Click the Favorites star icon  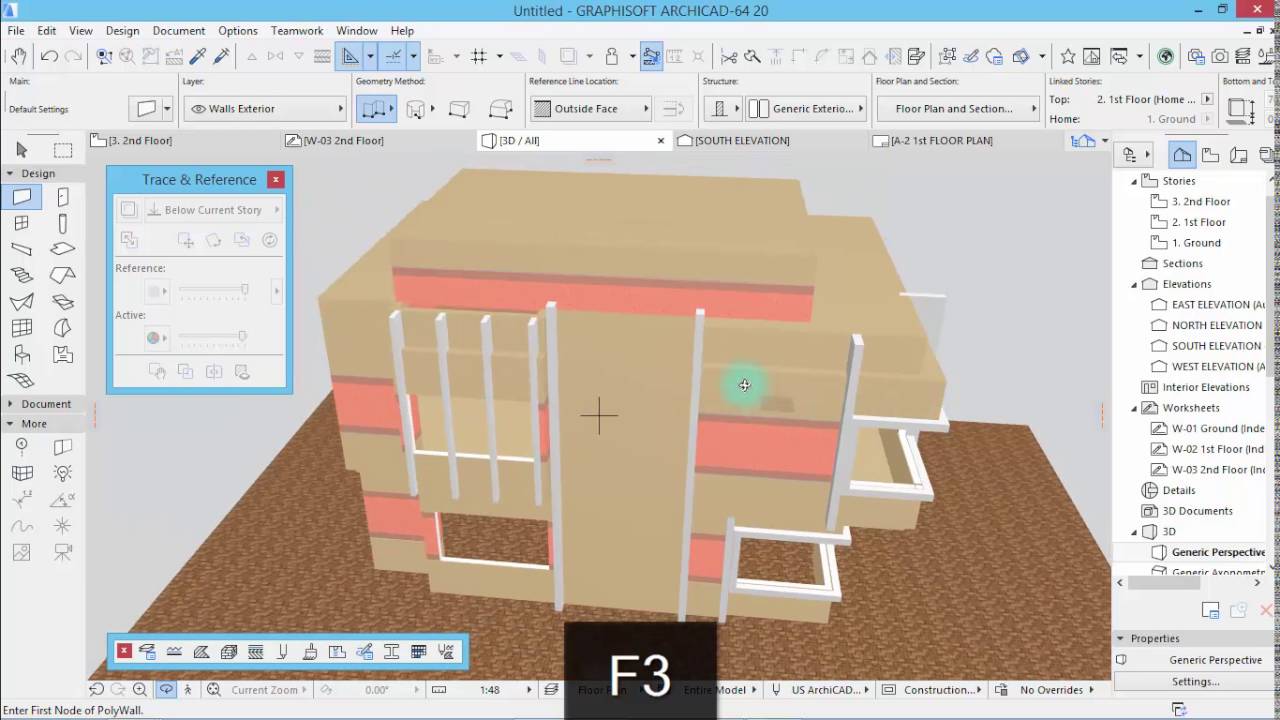click(1068, 56)
